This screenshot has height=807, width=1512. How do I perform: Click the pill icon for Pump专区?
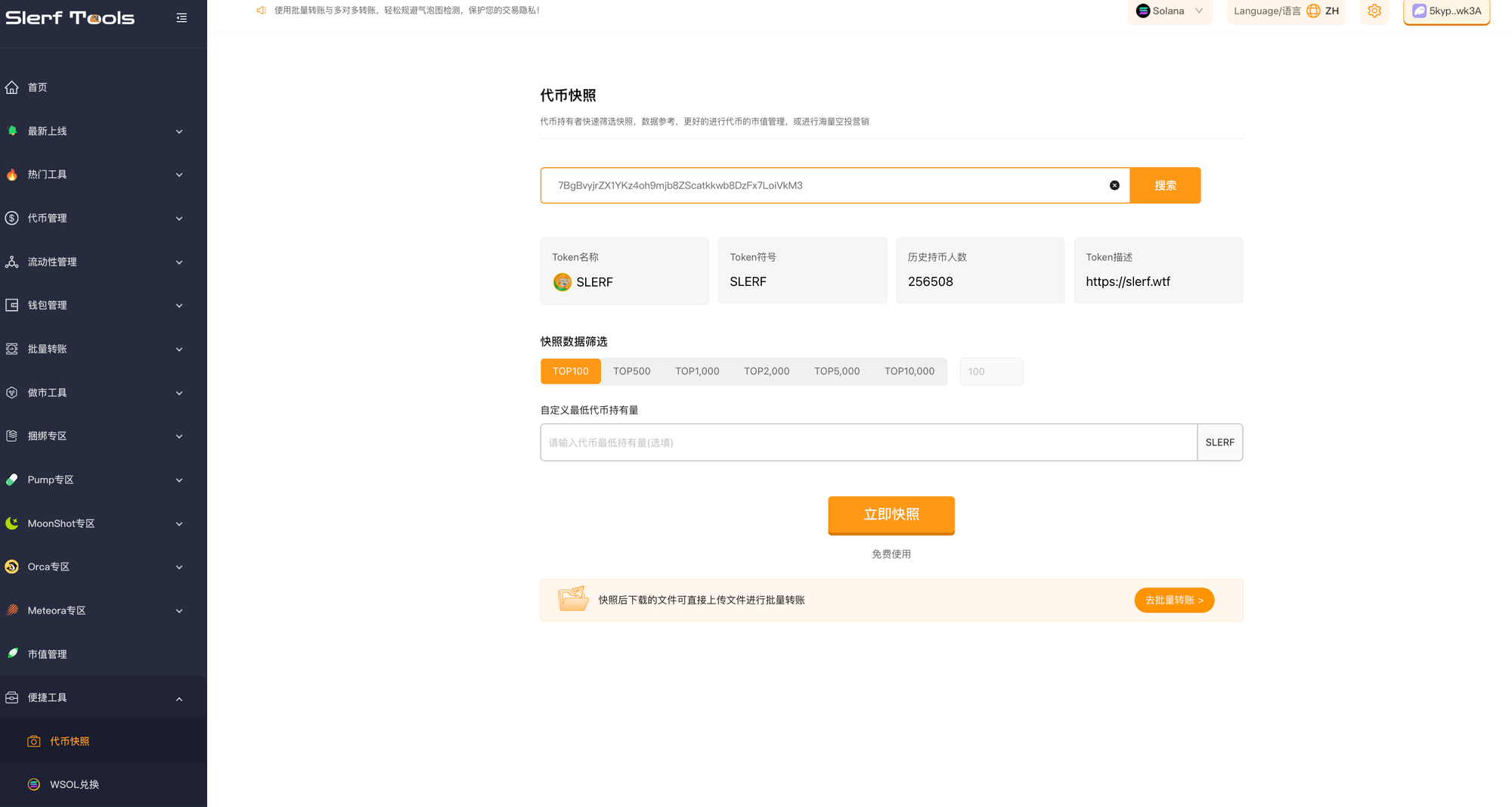pyautogui.click(x=12, y=480)
